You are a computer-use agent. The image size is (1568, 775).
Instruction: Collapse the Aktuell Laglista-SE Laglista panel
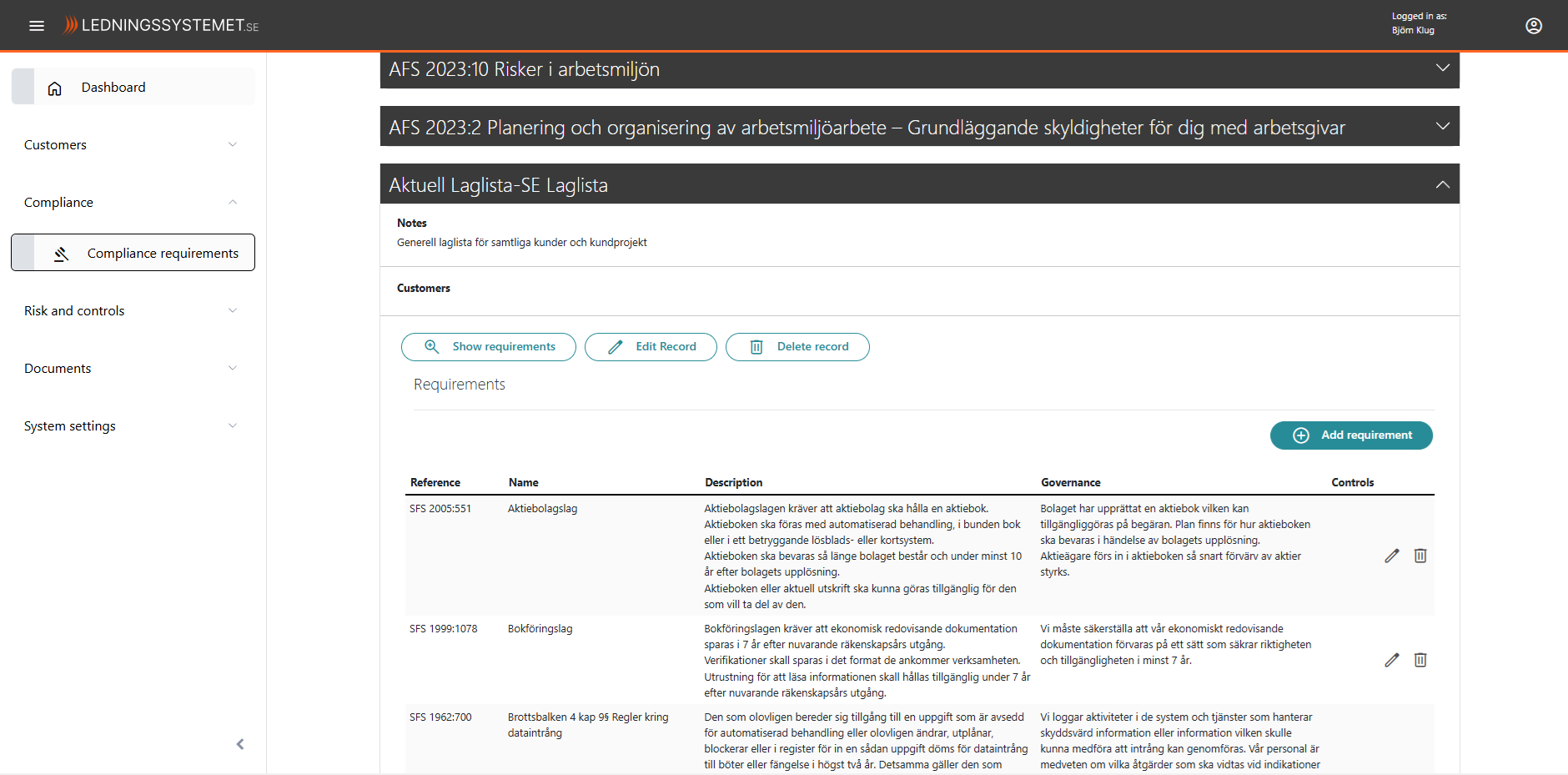pos(1442,184)
